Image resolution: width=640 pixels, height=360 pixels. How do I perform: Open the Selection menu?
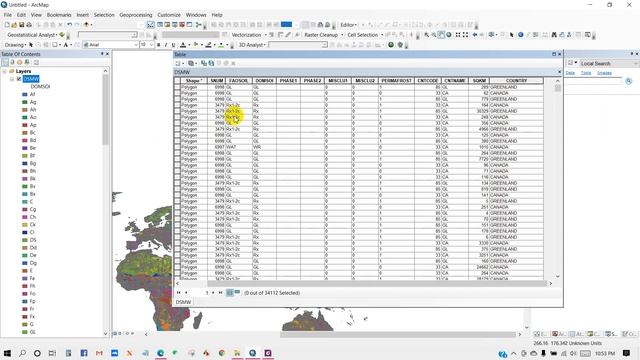(104, 15)
